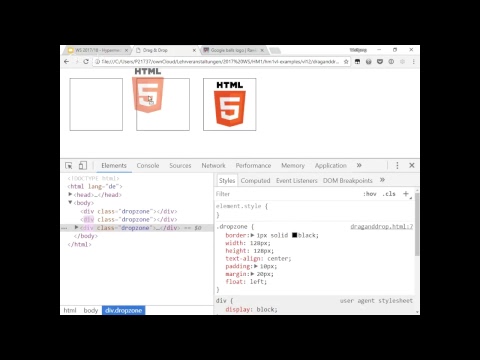Show more DevTools tabs after Application

click(359, 165)
